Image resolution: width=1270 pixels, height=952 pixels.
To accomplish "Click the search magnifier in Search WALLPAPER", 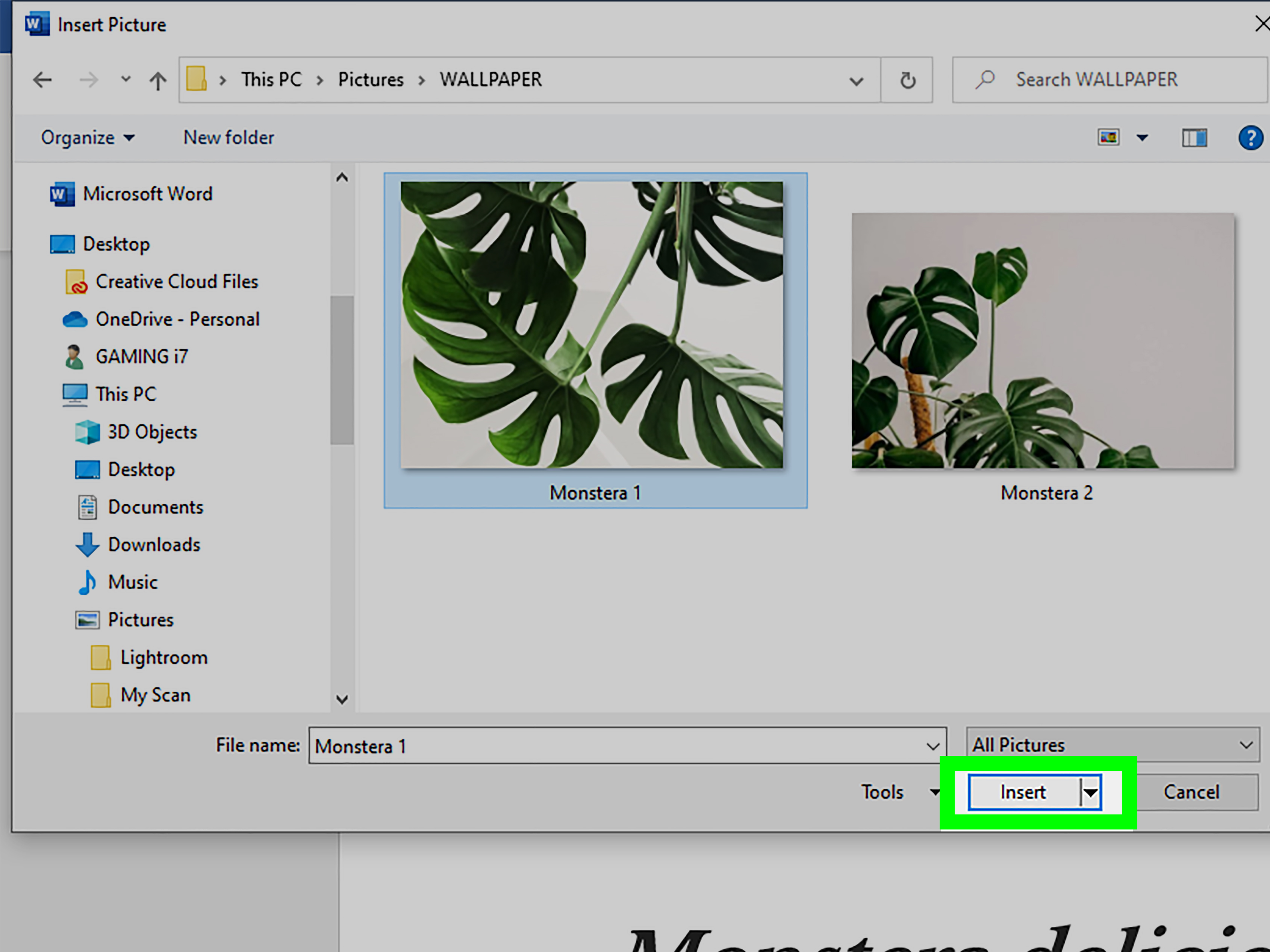I will pyautogui.click(x=986, y=79).
